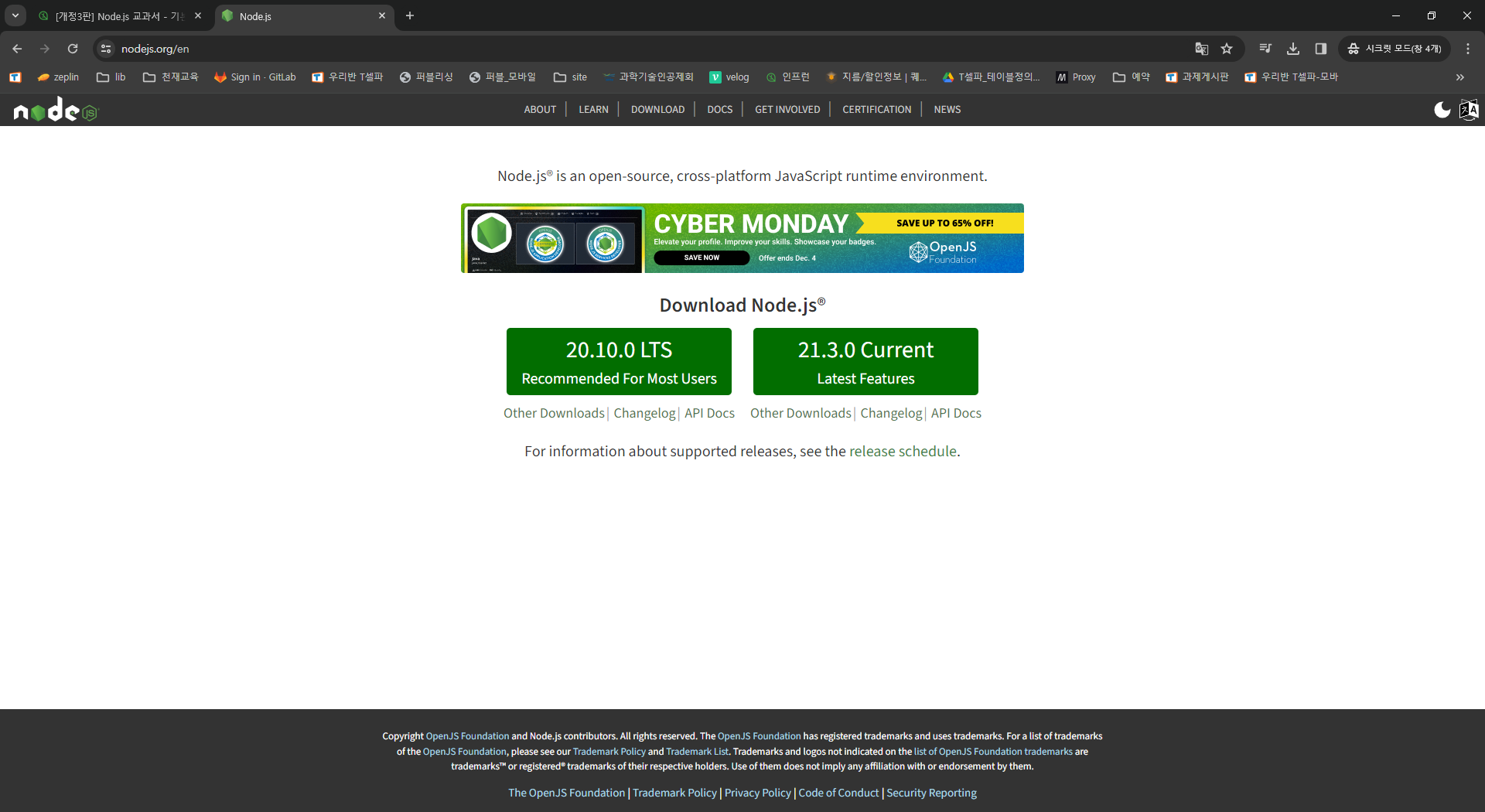Open a new tab with plus button
Screen dimensions: 1485x812
coord(410,15)
